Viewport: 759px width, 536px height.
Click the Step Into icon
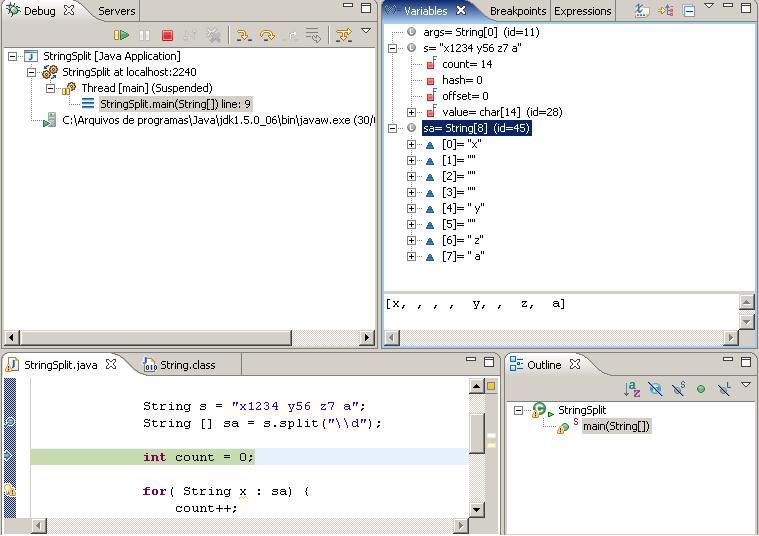pos(243,35)
